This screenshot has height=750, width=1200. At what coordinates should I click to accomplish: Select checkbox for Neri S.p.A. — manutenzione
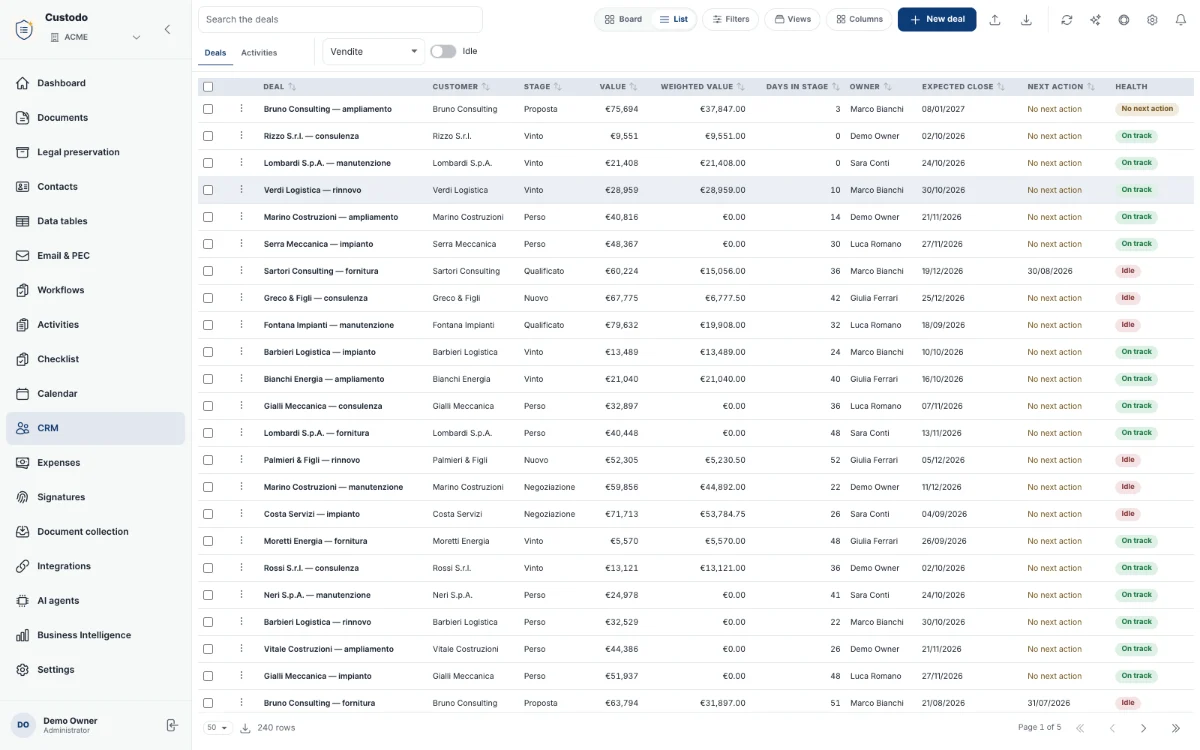point(208,595)
